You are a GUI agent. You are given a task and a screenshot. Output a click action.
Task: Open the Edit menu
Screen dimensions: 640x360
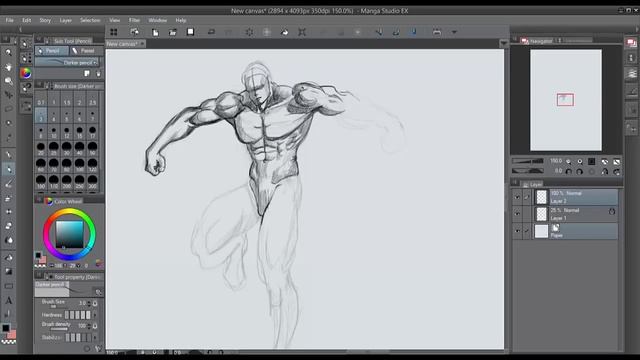coord(27,20)
